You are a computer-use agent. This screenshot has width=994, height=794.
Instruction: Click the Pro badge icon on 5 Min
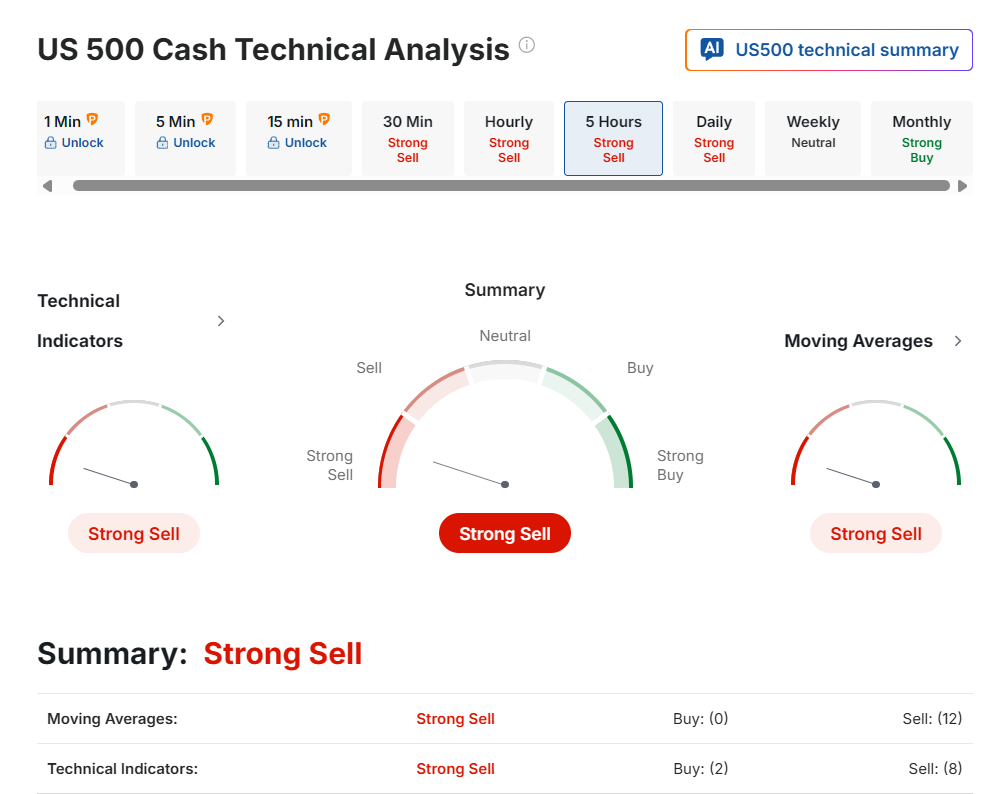(208, 120)
